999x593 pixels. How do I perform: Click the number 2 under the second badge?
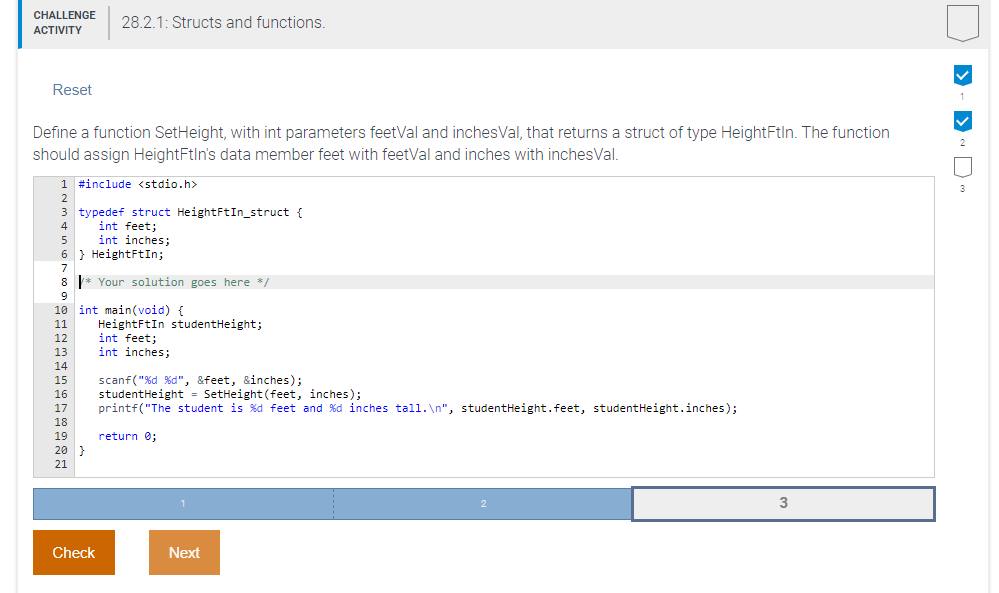click(x=962, y=143)
